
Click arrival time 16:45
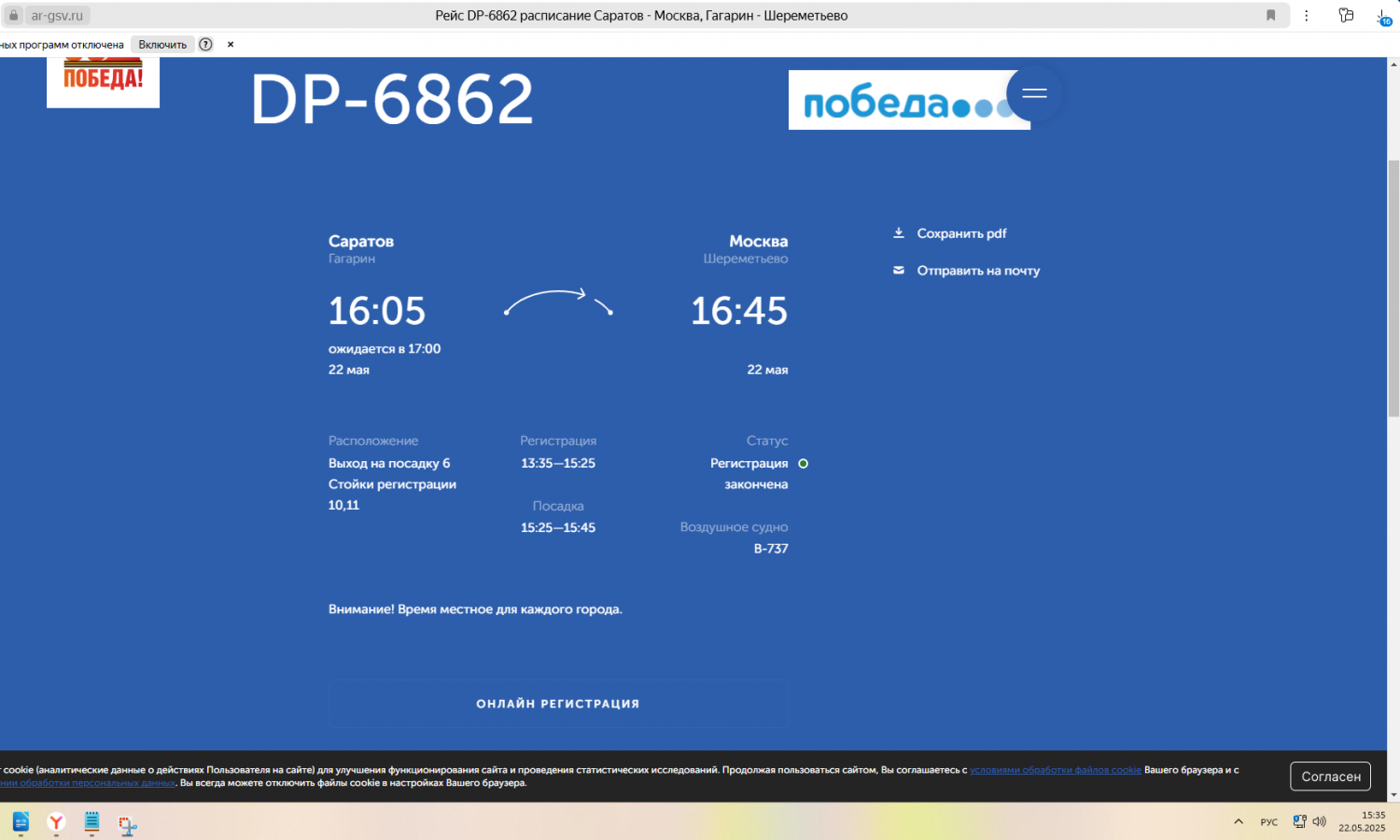pos(739,311)
